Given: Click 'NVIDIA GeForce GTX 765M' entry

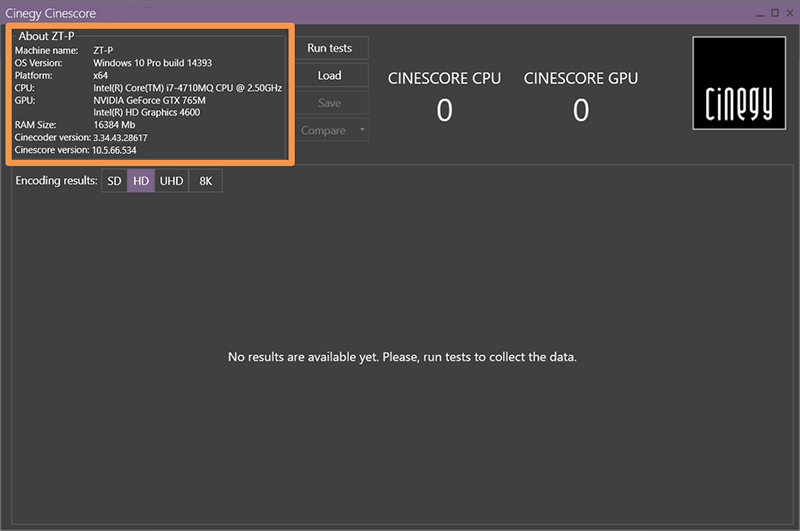Looking at the screenshot, I should (149, 100).
